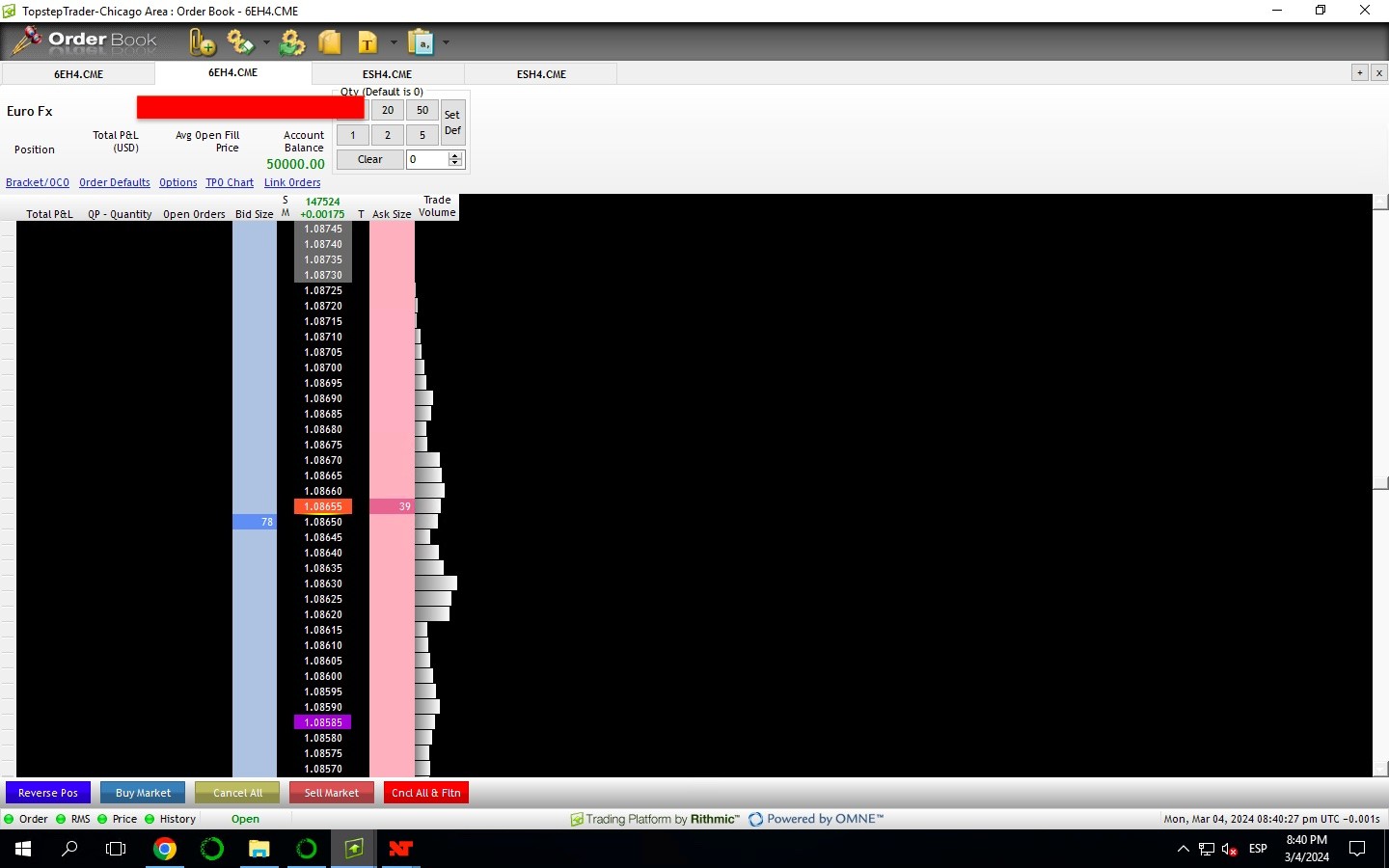
Task: Decrease quantity with the spinner down arrow
Action: (455, 163)
